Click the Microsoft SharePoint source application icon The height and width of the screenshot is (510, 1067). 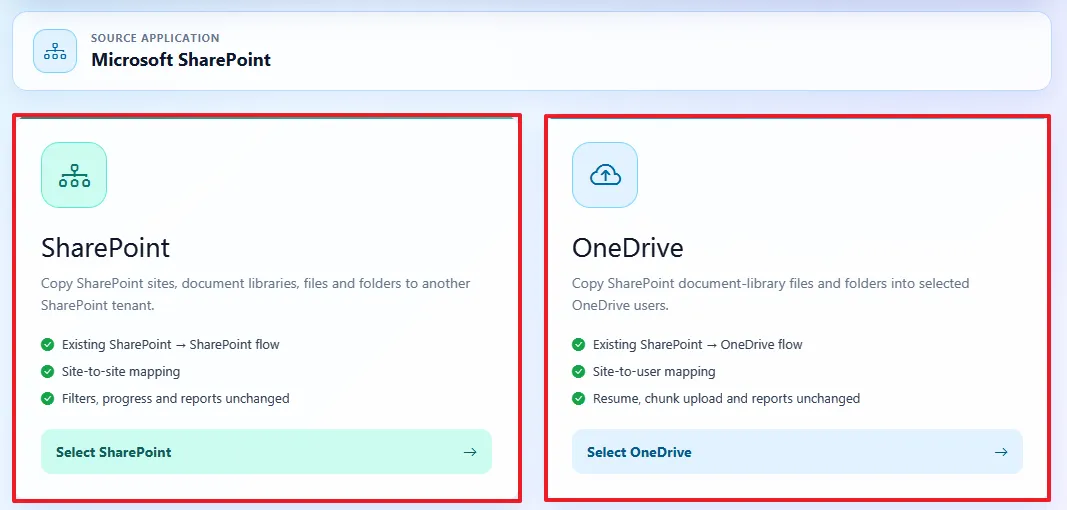tap(54, 51)
